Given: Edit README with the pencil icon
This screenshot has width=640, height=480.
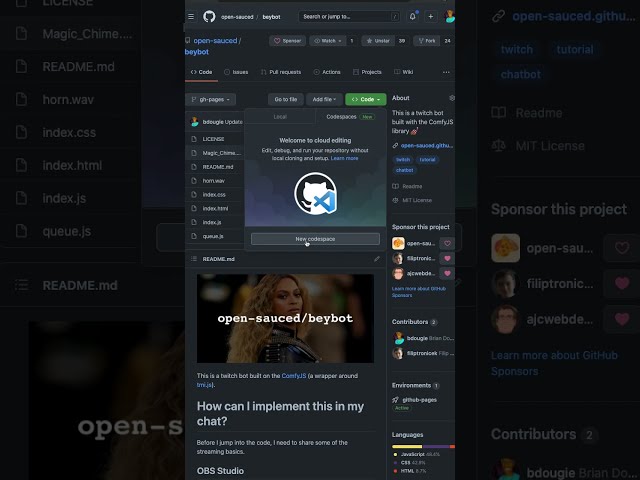Looking at the screenshot, I should coord(377,259).
